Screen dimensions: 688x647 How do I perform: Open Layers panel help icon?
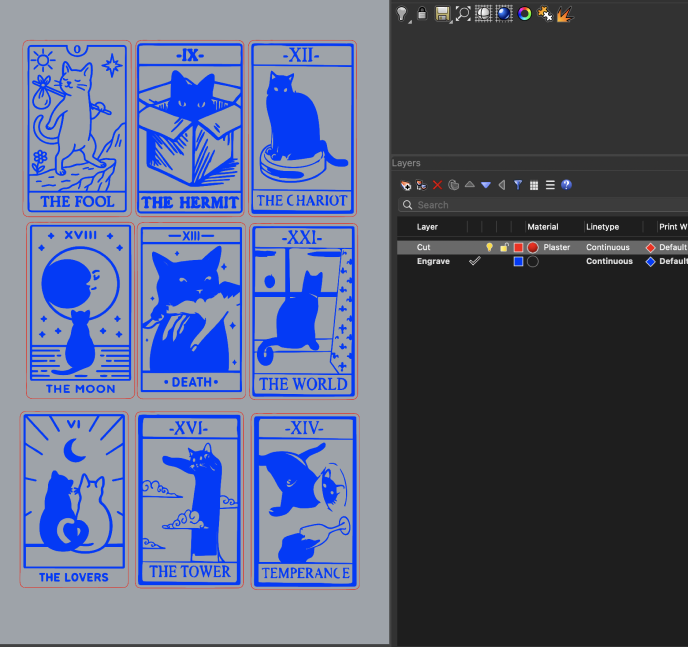[566, 185]
